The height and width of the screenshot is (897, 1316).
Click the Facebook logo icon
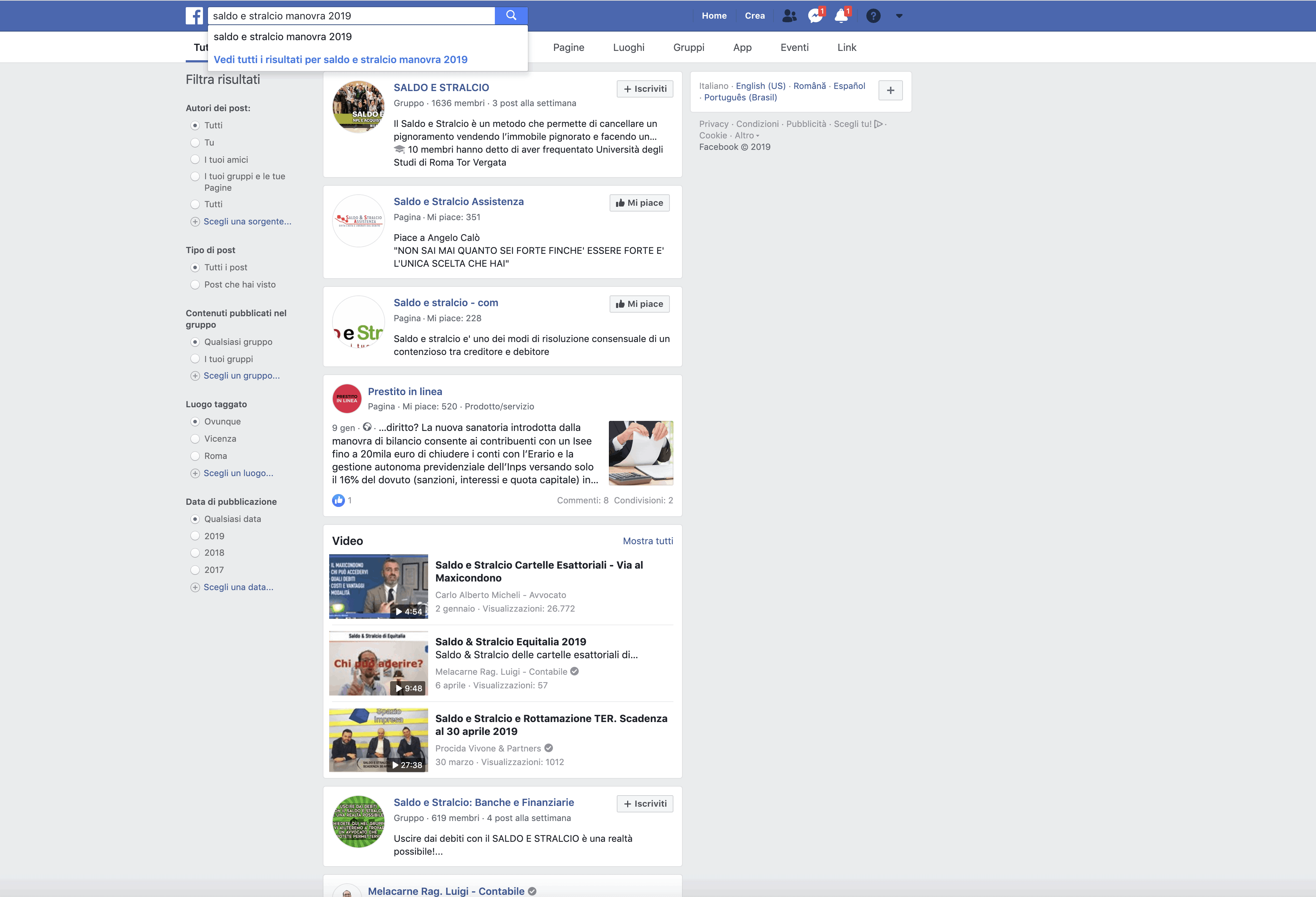194,16
